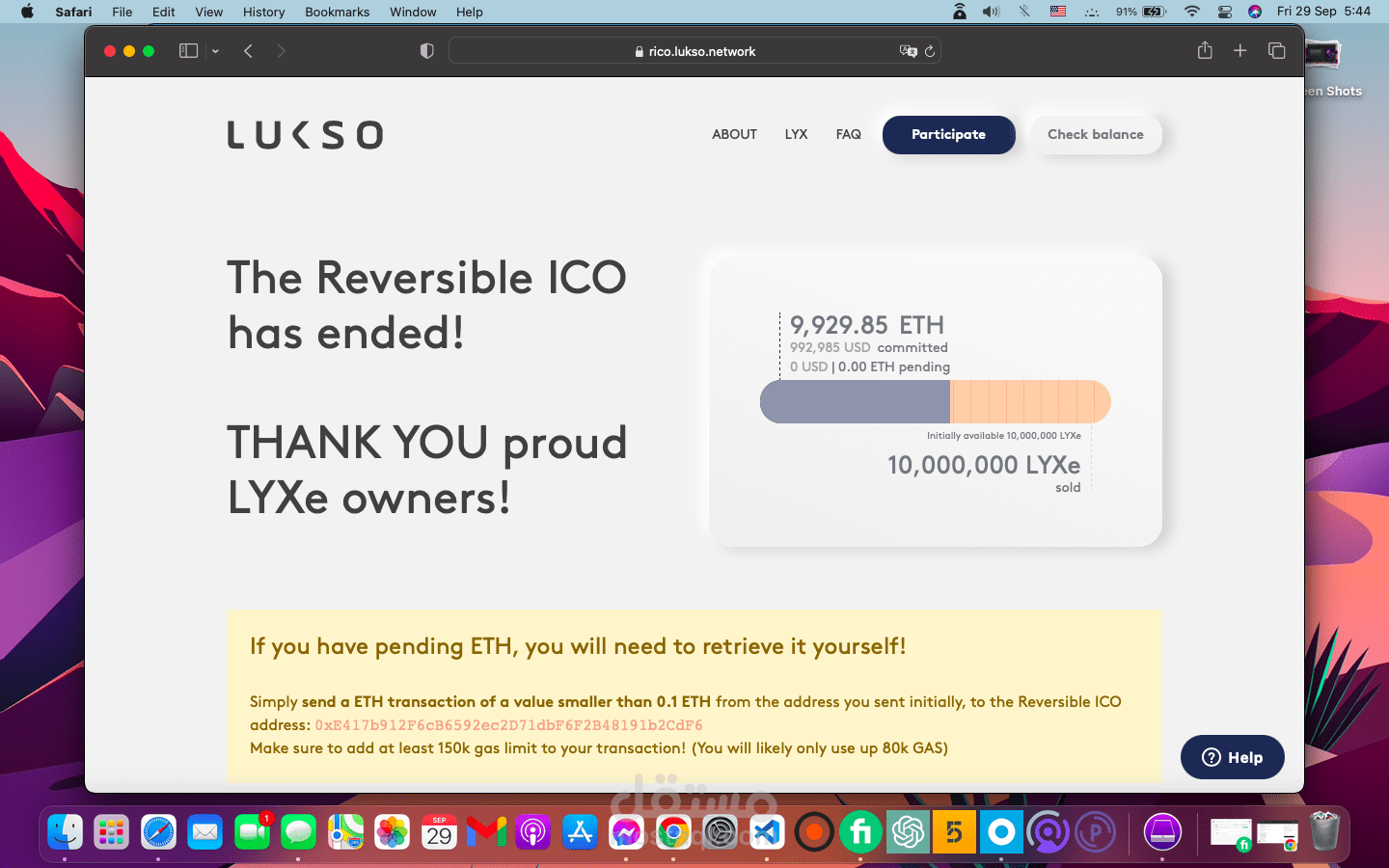Click the '9,929.85 ETH' committed amount
The image size is (1389, 868).
coord(867,325)
